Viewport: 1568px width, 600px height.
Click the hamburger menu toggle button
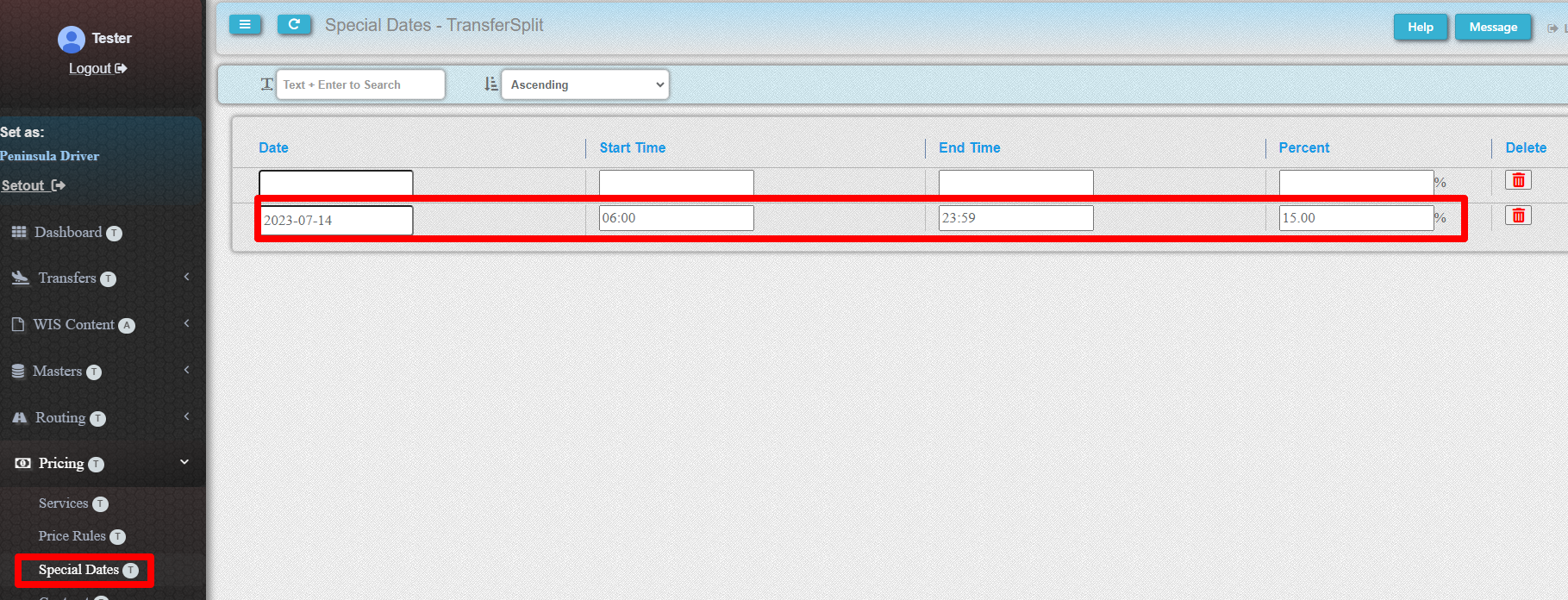[x=245, y=25]
